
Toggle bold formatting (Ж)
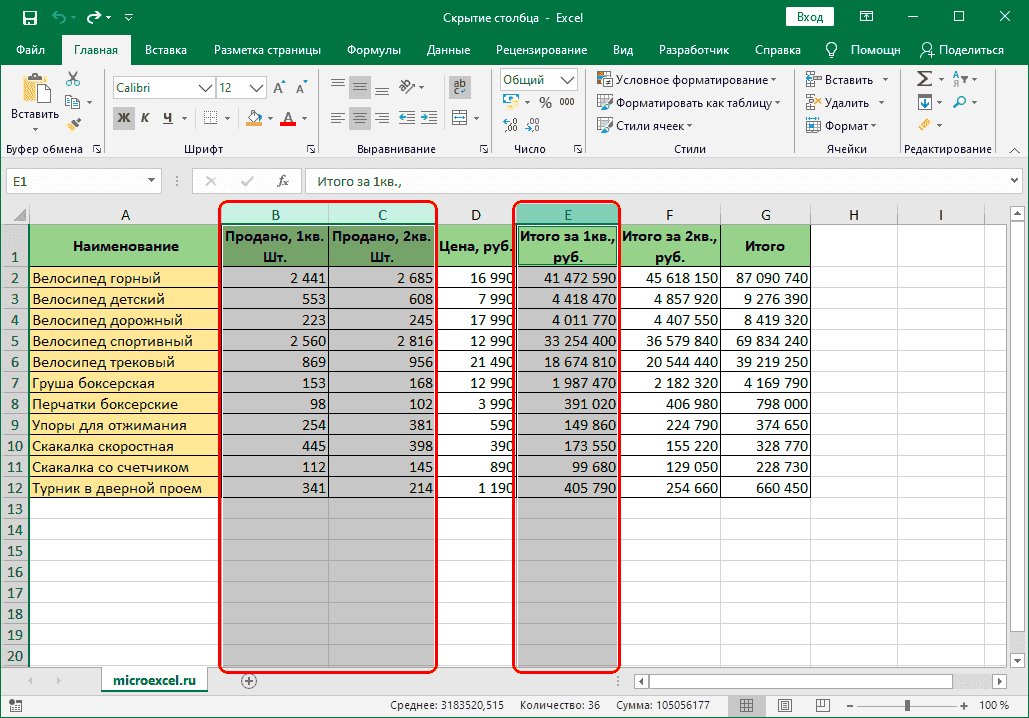pyautogui.click(x=124, y=118)
